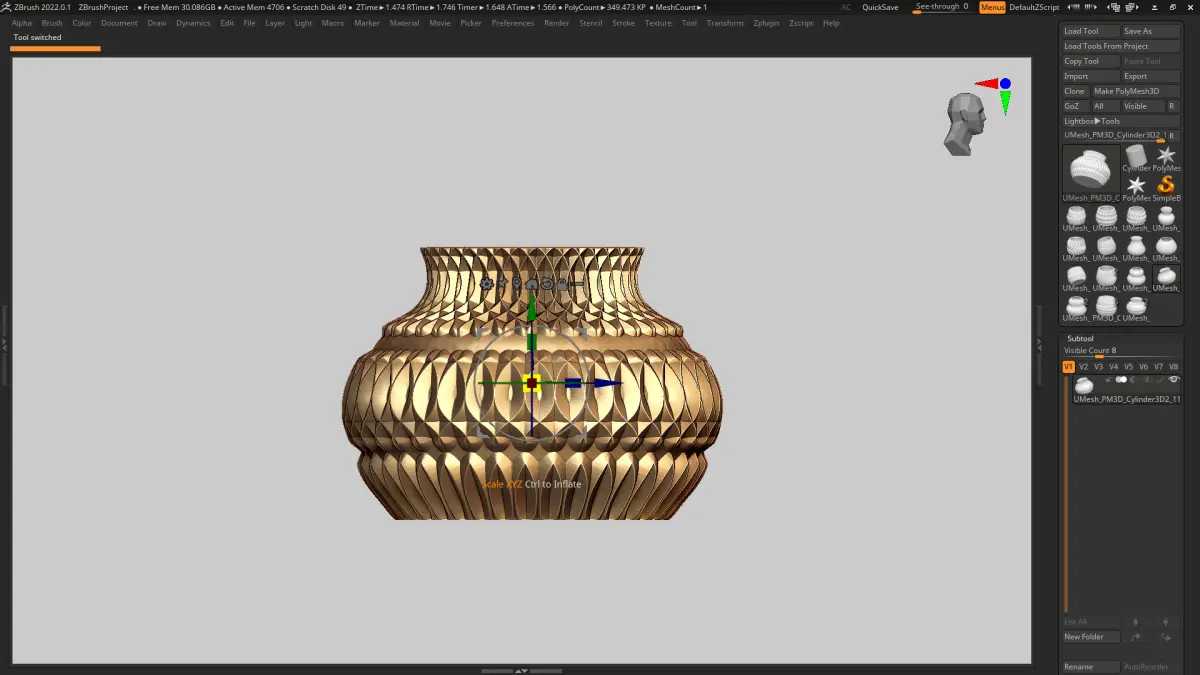1200x675 pixels.
Task: Click the move-subtool-up arrow beside List All
Action: click(1135, 622)
